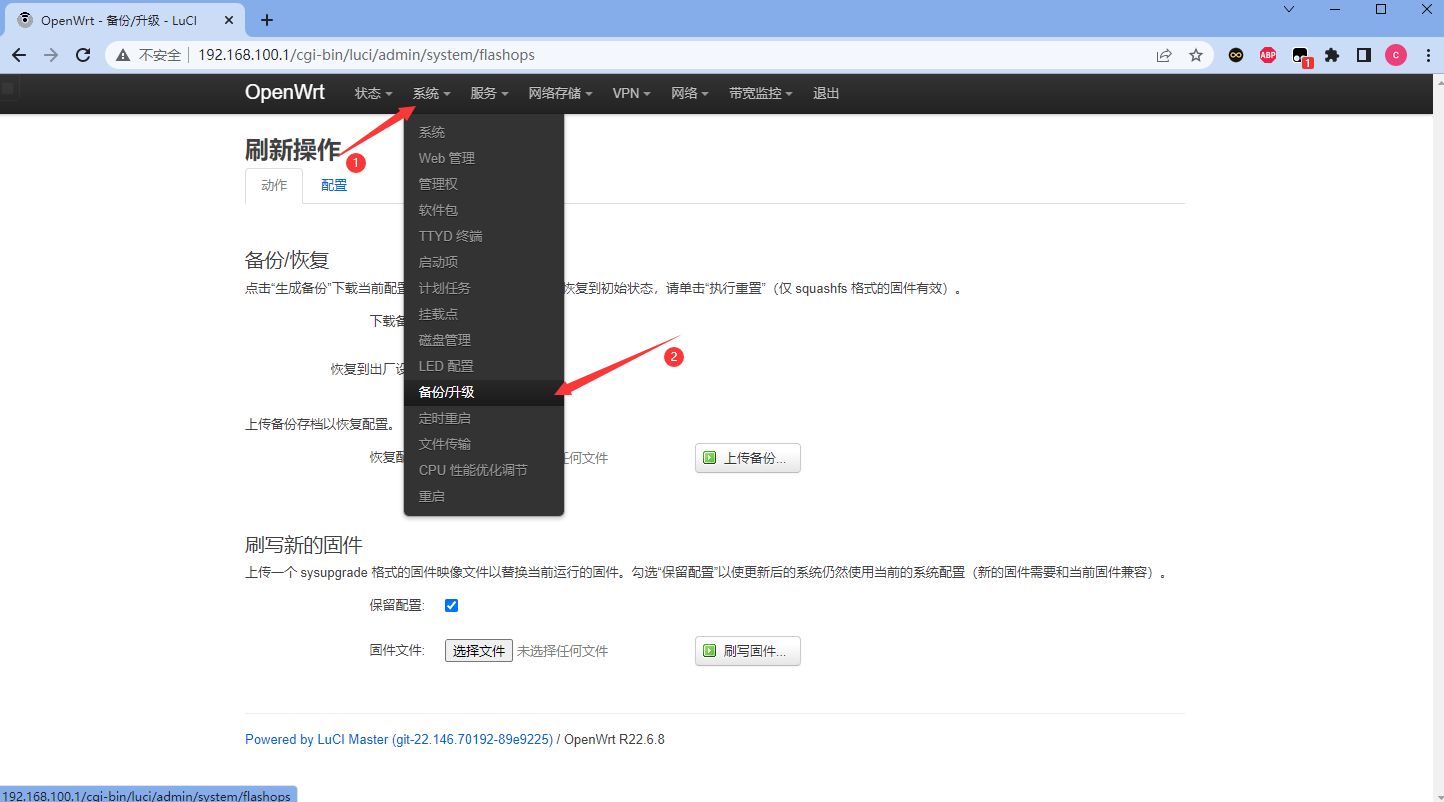This screenshot has width=1444, height=802.
Task: Click the OpenWrt brand logo link
Action: coord(285,92)
